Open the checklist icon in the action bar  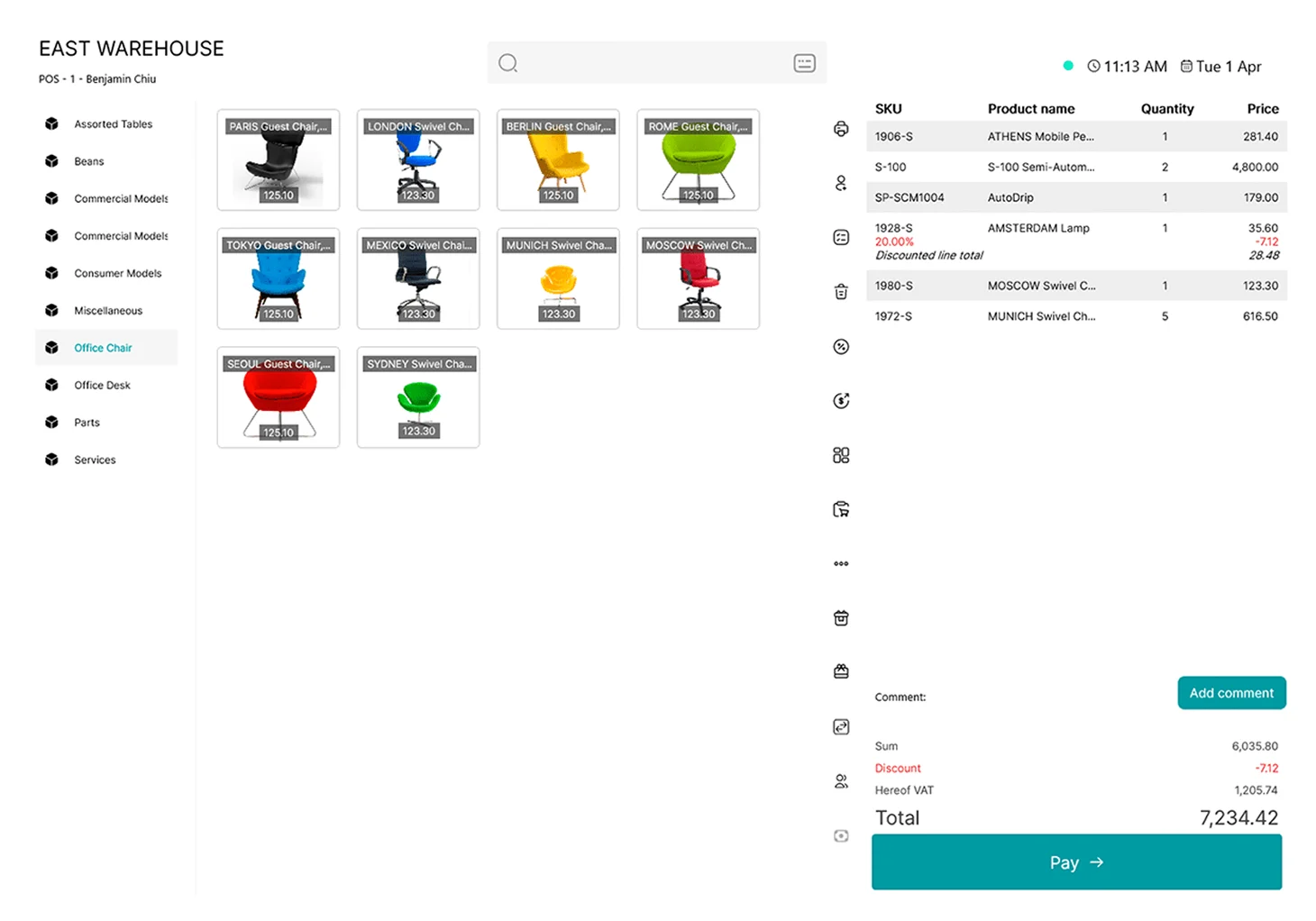[x=841, y=237]
